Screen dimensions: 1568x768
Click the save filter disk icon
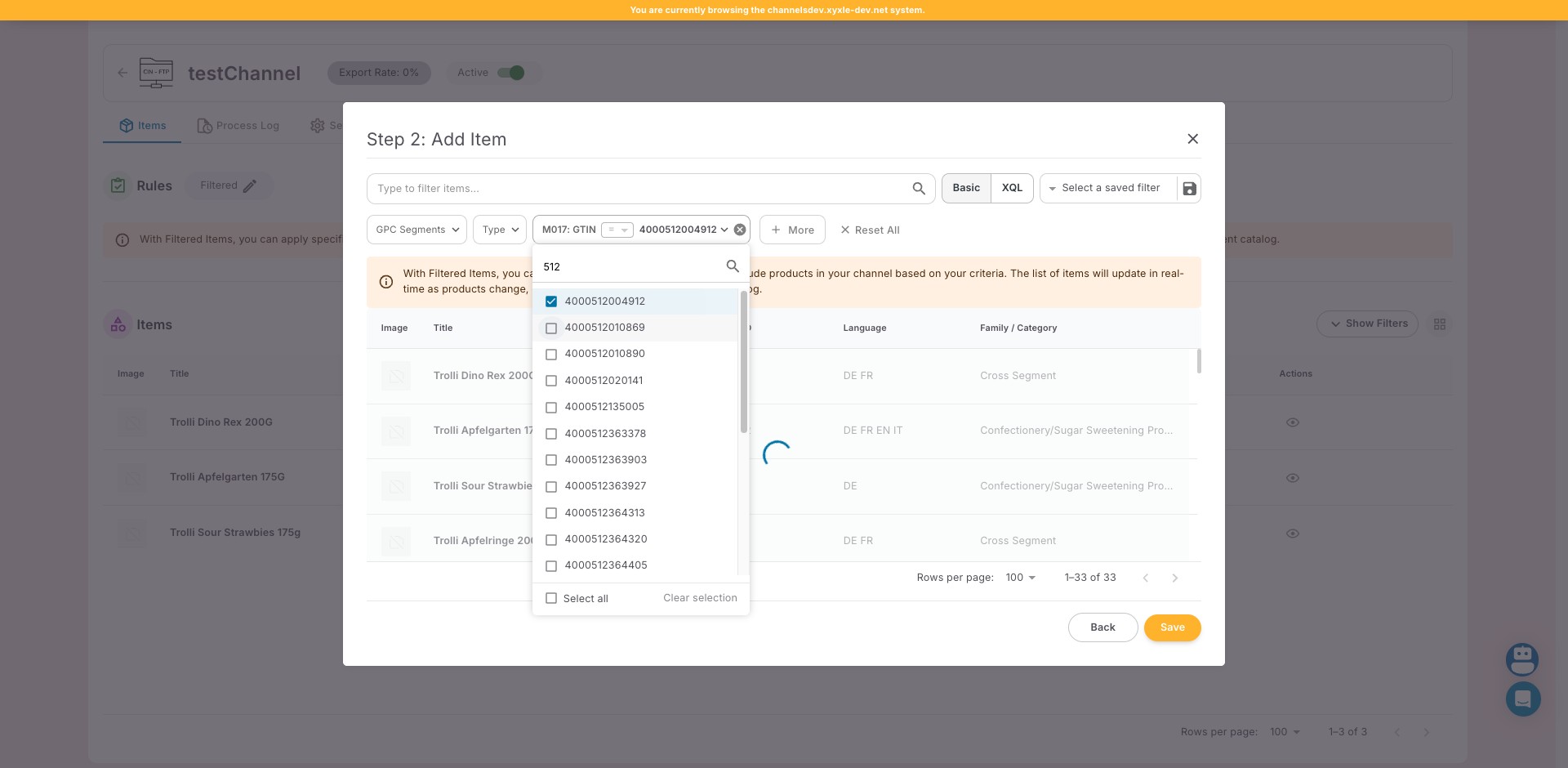point(1189,189)
